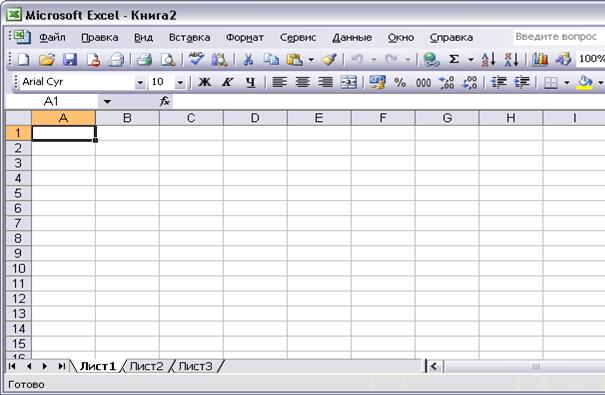
Task: Open a file with the Open folder icon
Action: coord(47,59)
